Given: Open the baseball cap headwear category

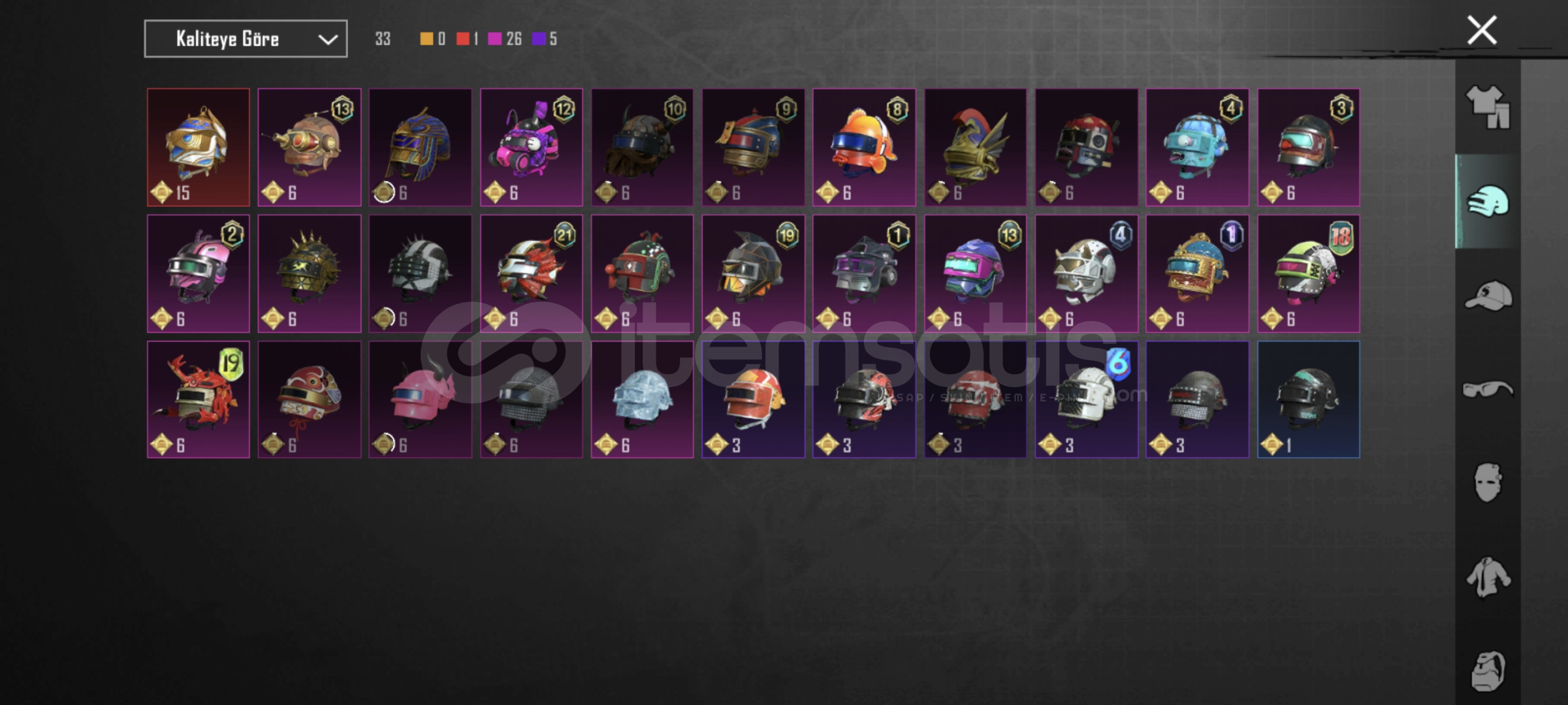Looking at the screenshot, I should pos(1488,296).
